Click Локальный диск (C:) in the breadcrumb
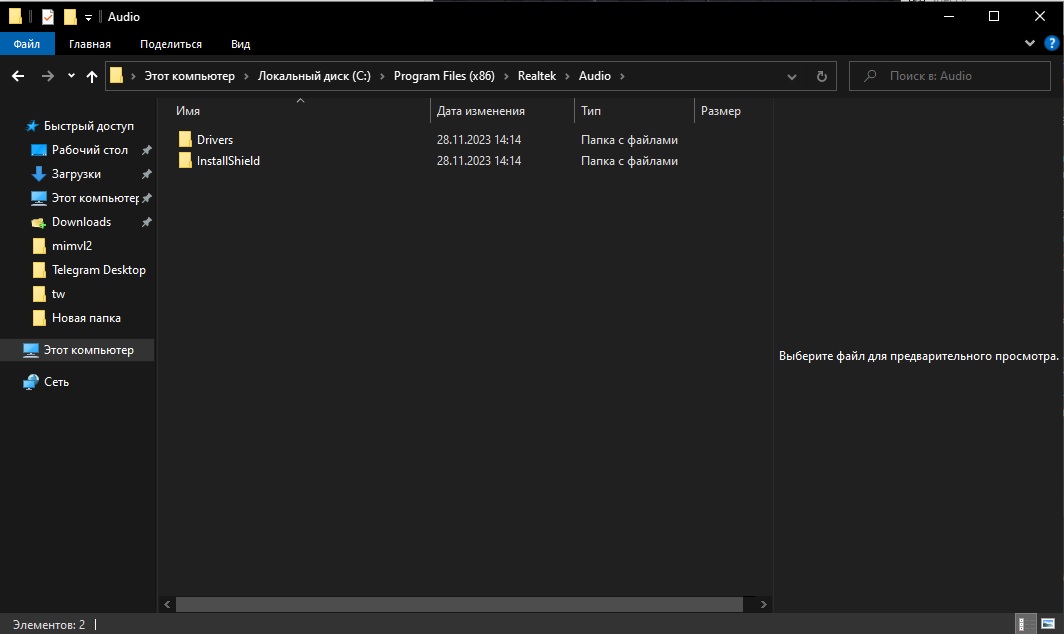This screenshot has width=1064, height=634. click(x=314, y=76)
